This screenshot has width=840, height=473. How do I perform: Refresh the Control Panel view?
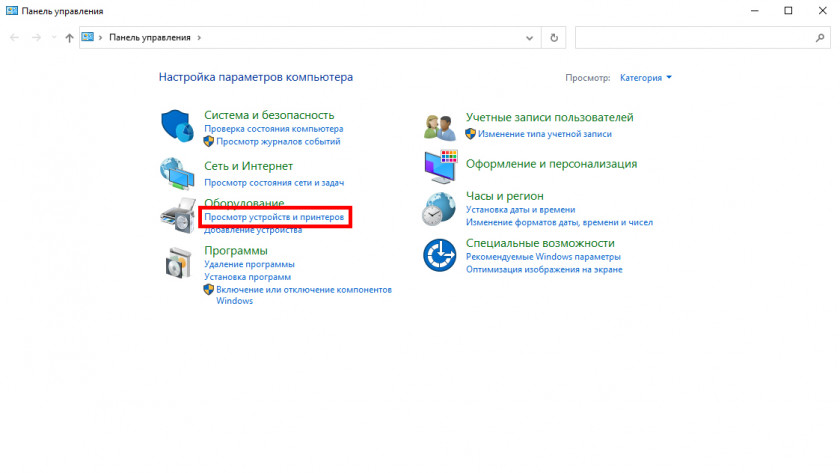(554, 37)
